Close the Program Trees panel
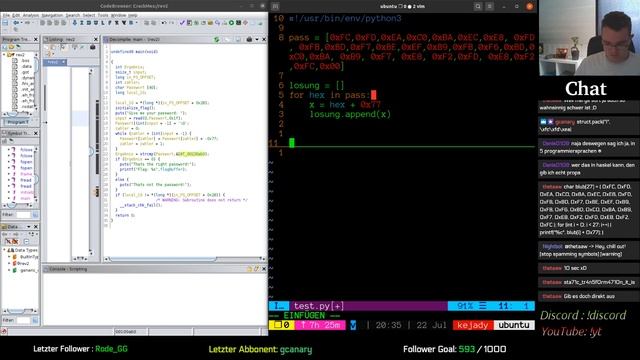 pos(36,39)
